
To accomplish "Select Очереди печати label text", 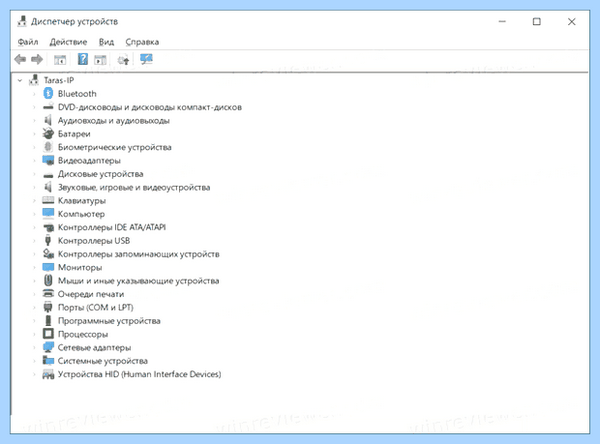I will point(91,294).
